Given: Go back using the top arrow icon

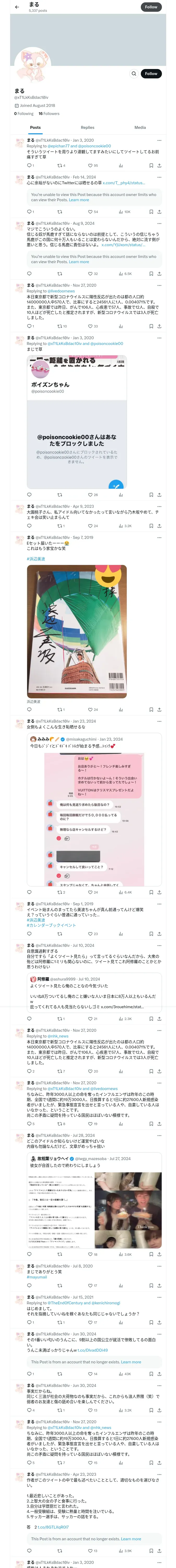Looking at the screenshot, I should [17, 7].
